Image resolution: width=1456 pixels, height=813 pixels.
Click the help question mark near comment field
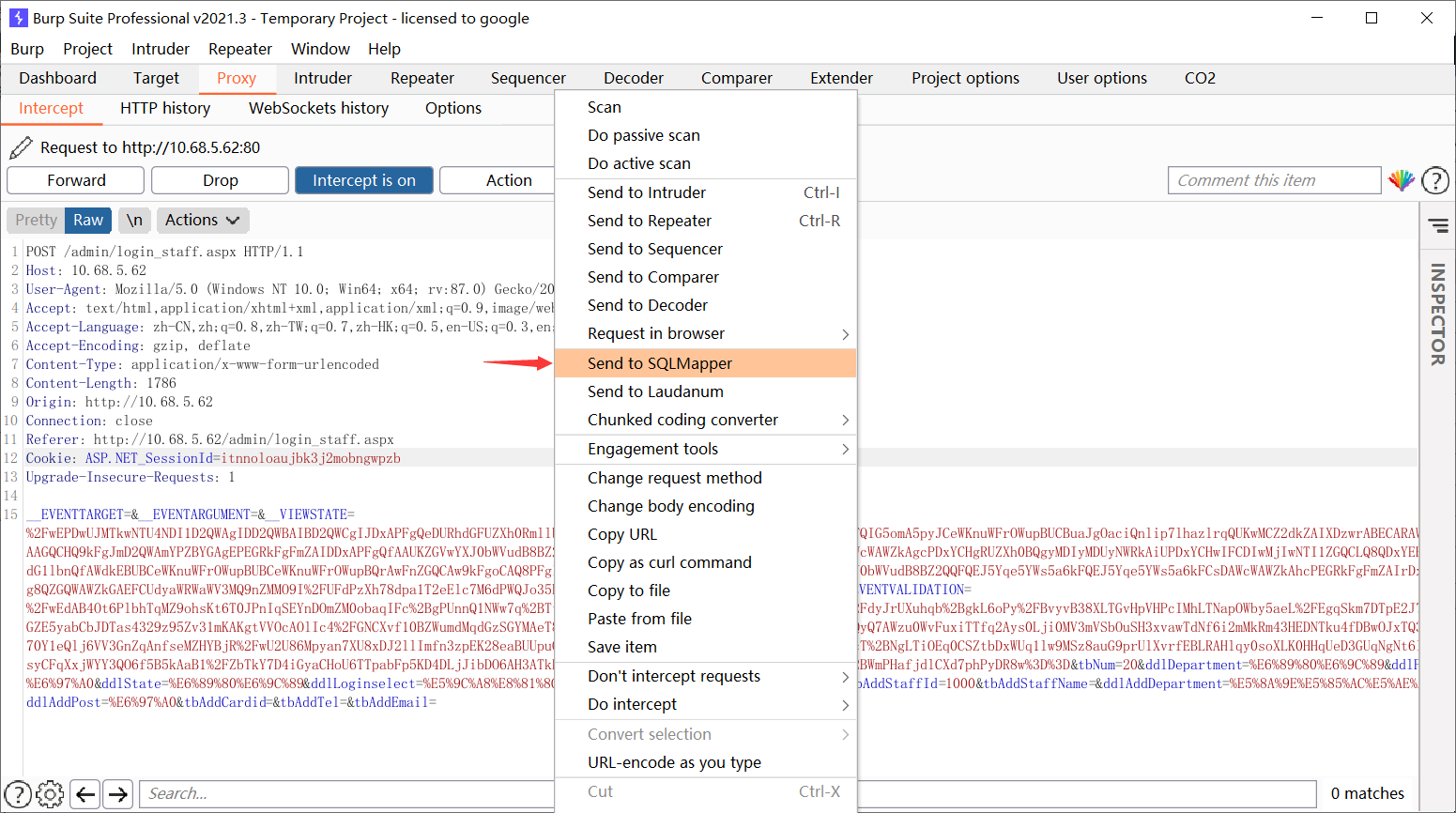(1435, 180)
